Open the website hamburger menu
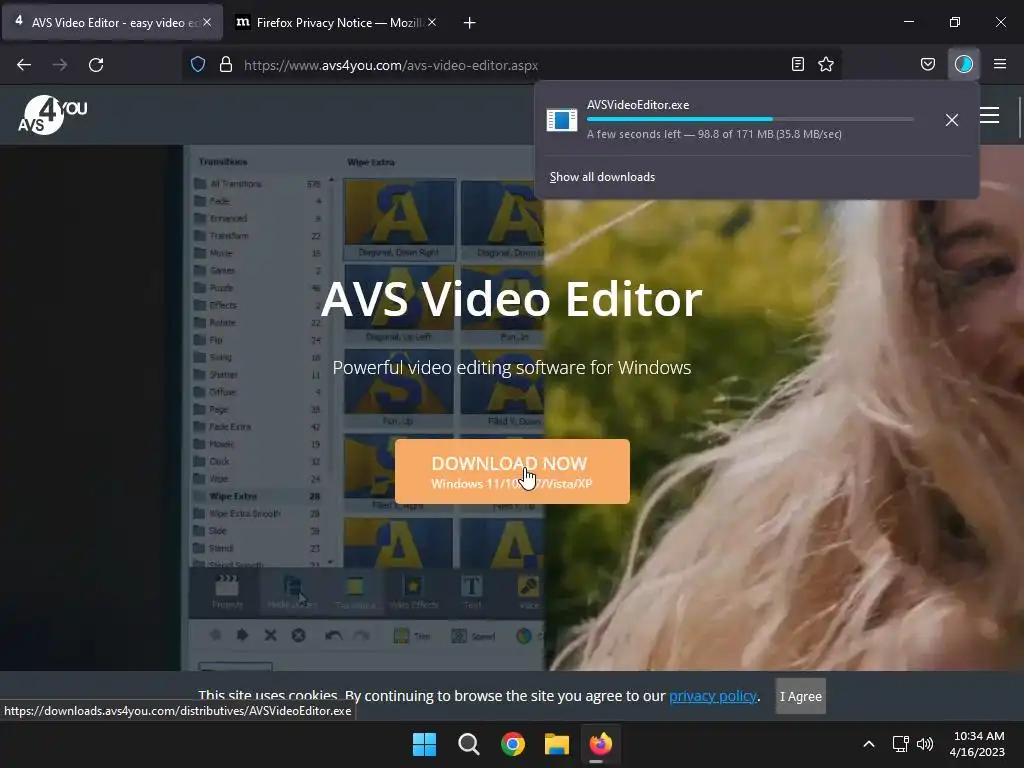Image resolution: width=1024 pixels, height=768 pixels. 989,115
